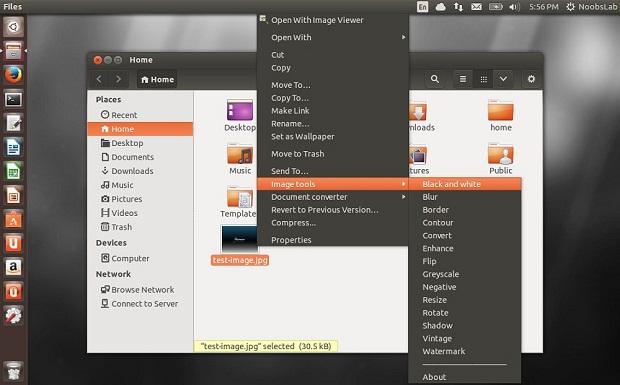Select Watermark in Image tools submenu
The height and width of the screenshot is (385, 620).
click(x=465, y=351)
